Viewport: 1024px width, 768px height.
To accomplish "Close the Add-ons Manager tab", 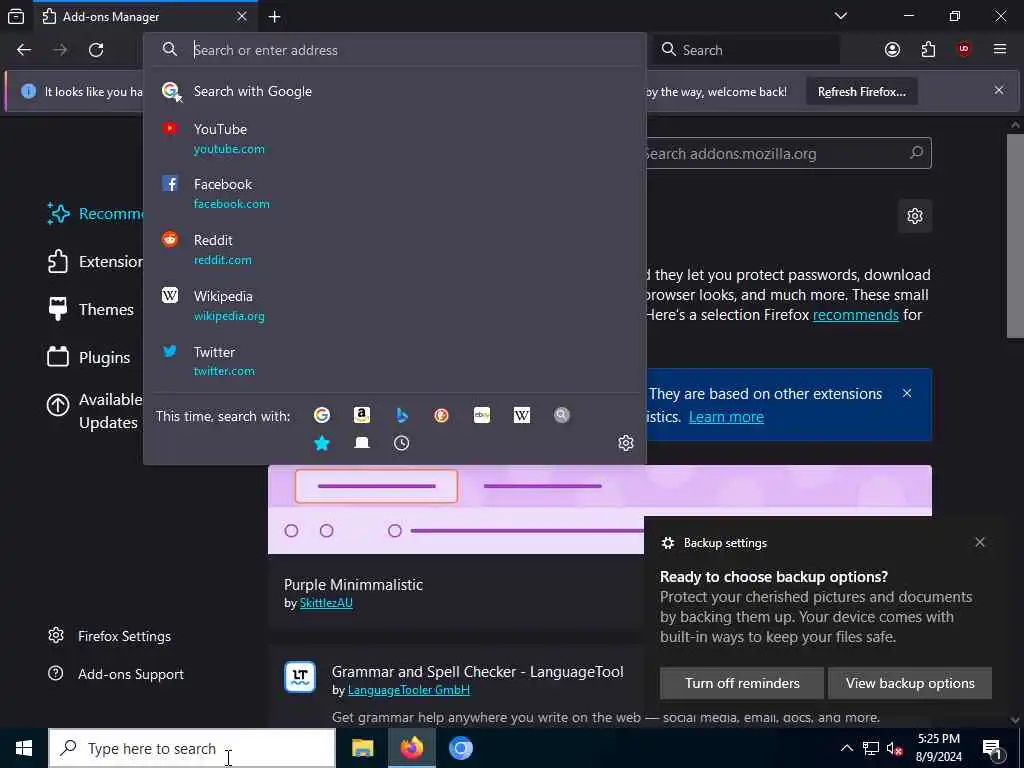I will pyautogui.click(x=242, y=16).
